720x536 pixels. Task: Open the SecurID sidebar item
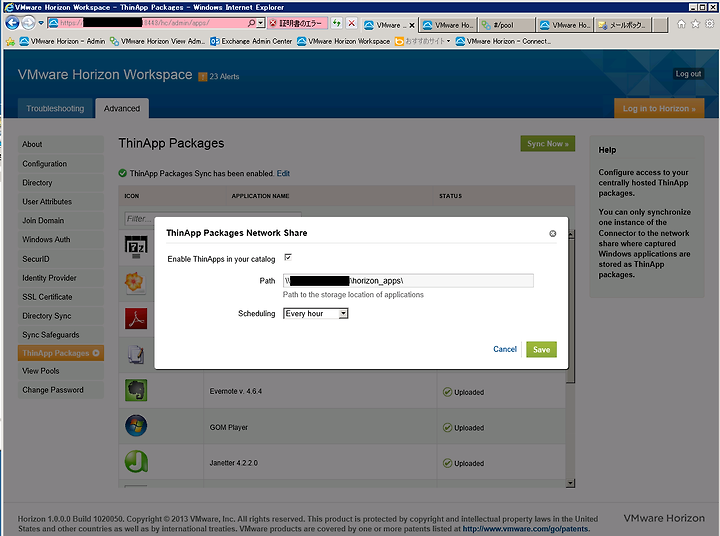(x=61, y=259)
